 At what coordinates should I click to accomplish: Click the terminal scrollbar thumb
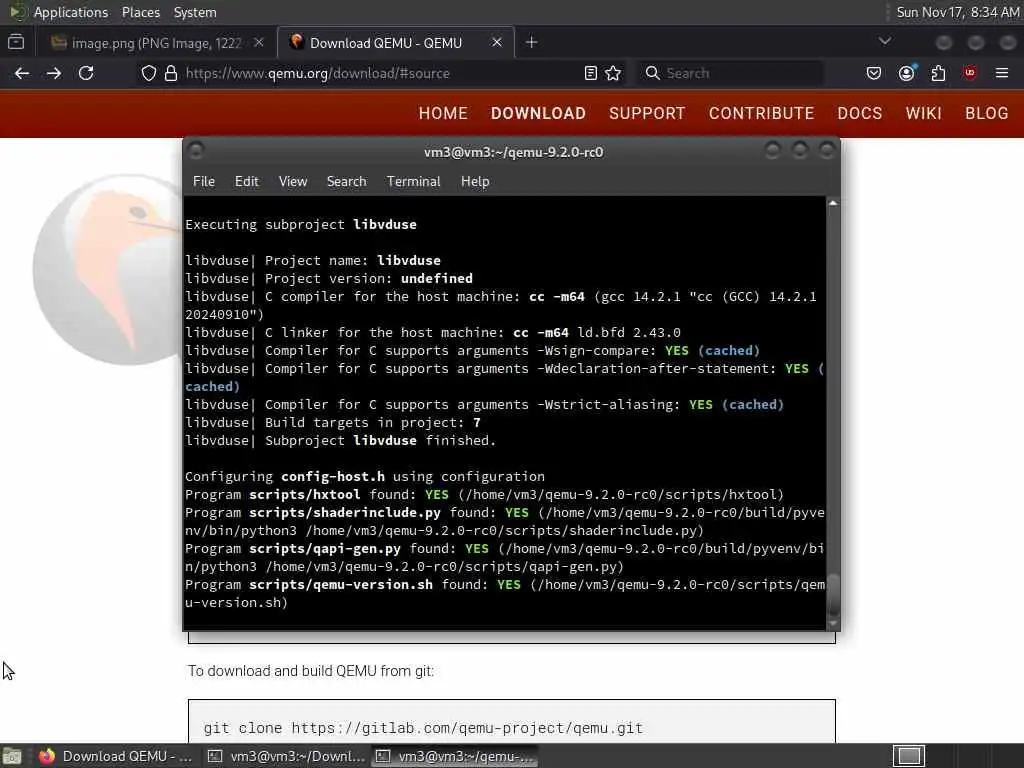pyautogui.click(x=833, y=594)
